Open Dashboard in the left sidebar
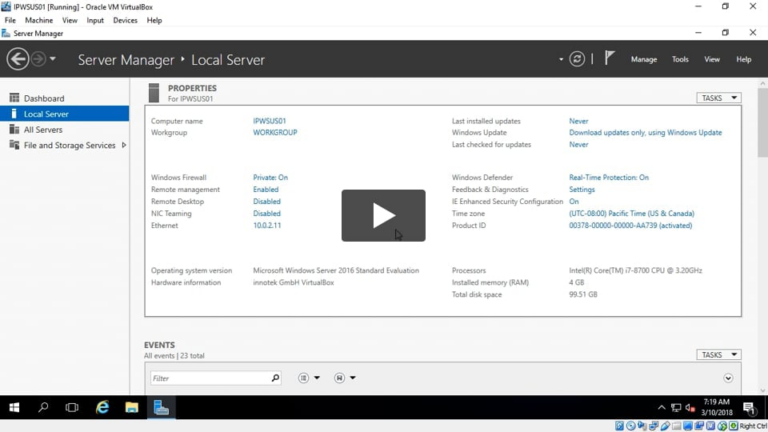Screen dimensions: 768x432 (x=44, y=98)
